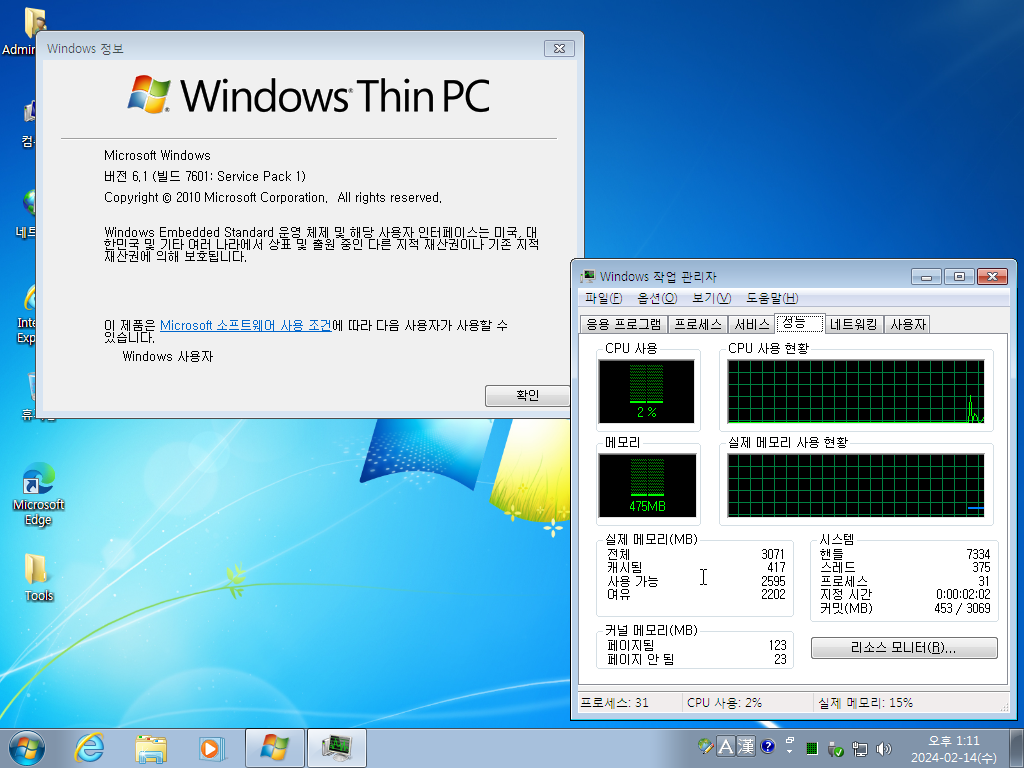Click the Windows flag logo in dialog
The height and width of the screenshot is (768, 1024).
[x=150, y=94]
